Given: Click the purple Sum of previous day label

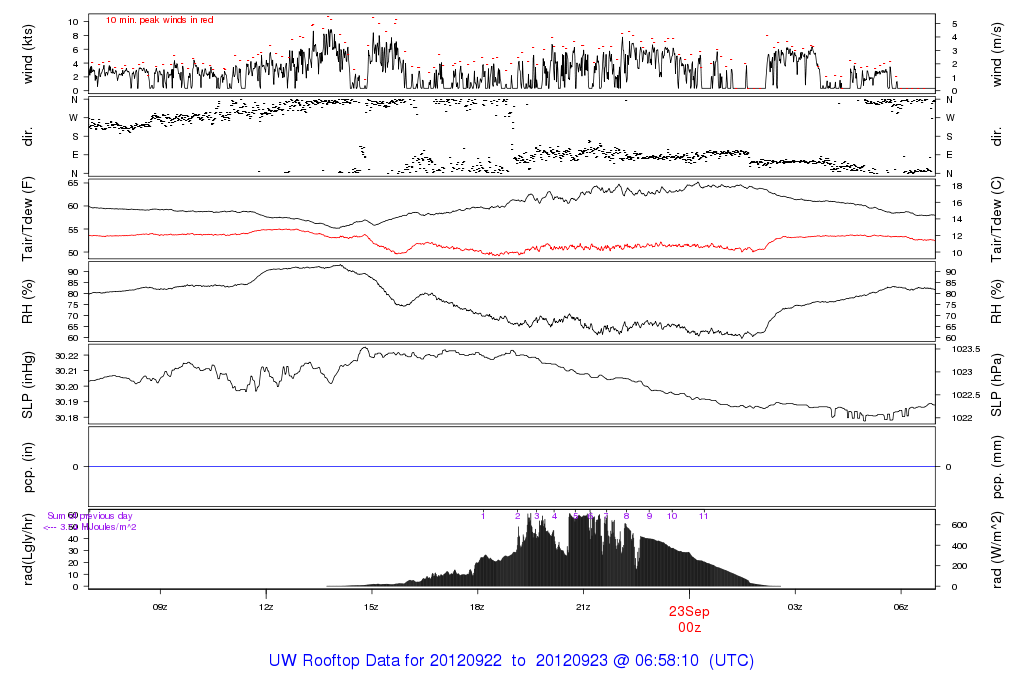Looking at the screenshot, I should coord(90,516).
